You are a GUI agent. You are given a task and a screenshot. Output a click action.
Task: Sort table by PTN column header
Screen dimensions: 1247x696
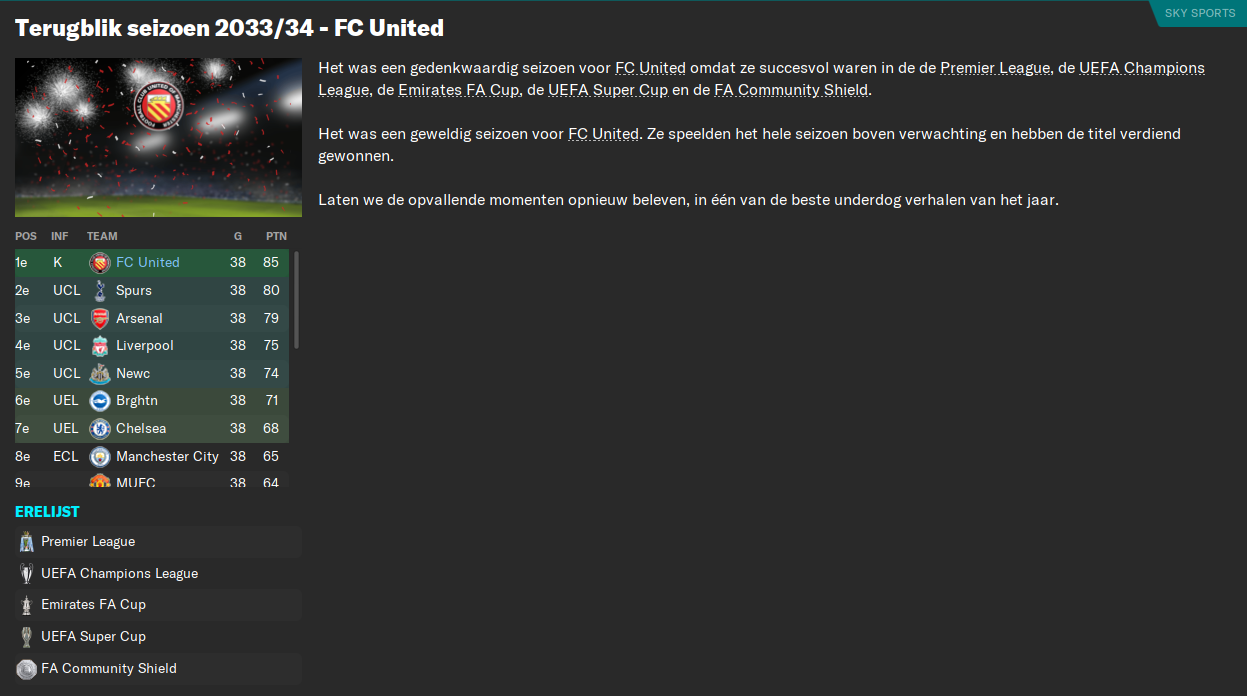click(x=276, y=236)
